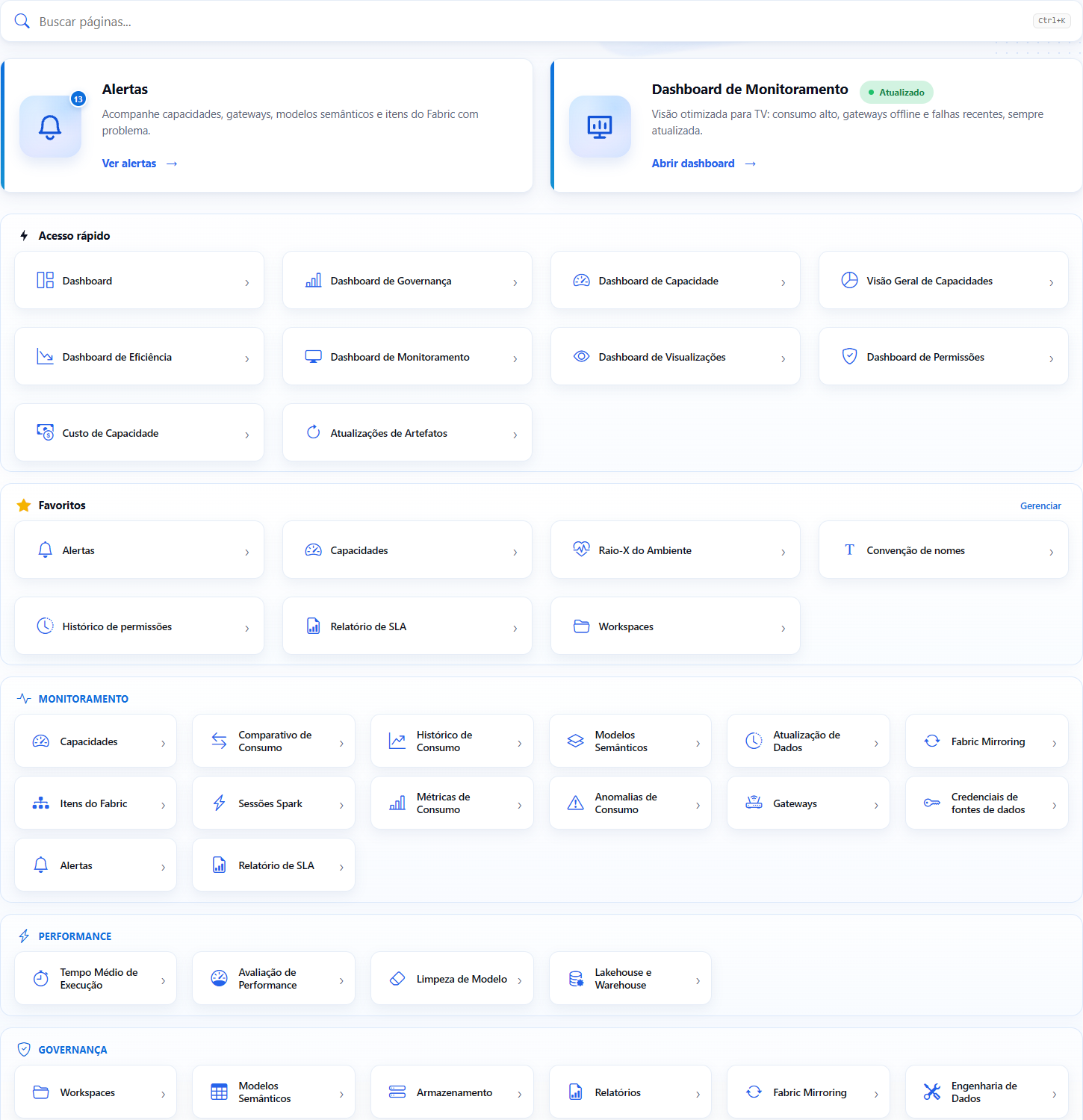Click chevron on Histórico de permissões card
This screenshot has width=1083, height=1120.
[247, 629]
